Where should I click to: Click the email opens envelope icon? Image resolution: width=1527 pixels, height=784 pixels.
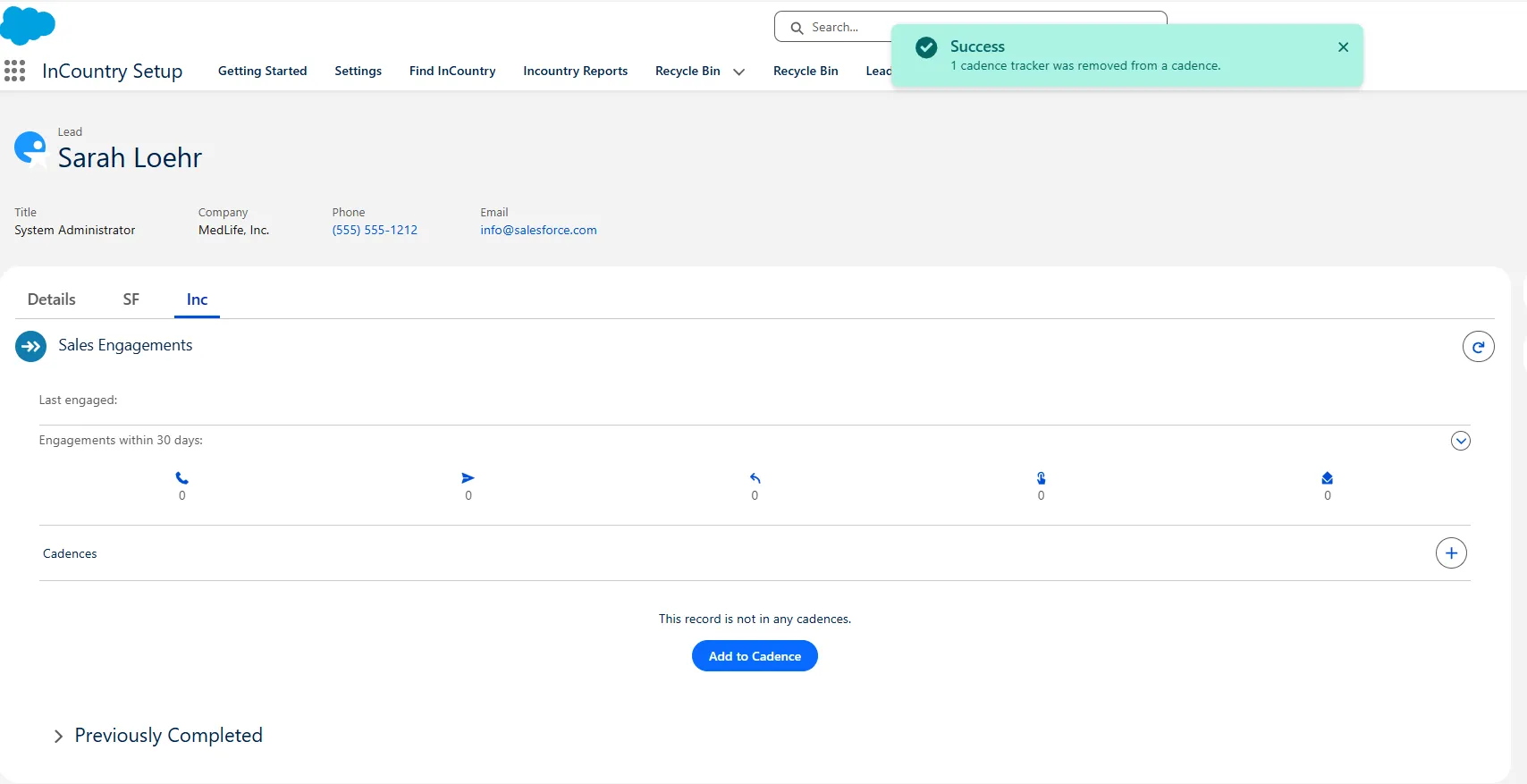pos(1327,478)
